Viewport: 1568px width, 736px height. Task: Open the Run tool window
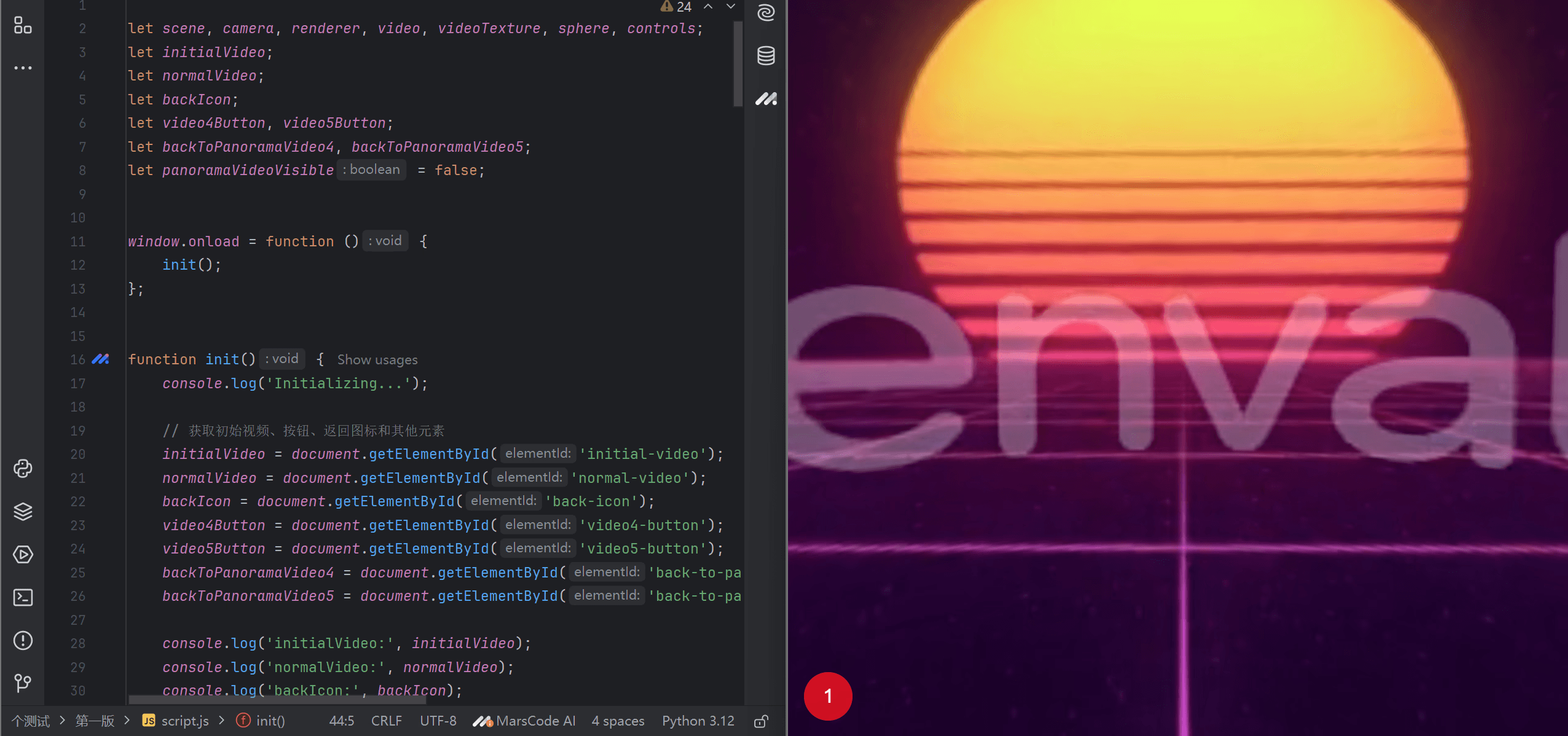click(x=23, y=555)
